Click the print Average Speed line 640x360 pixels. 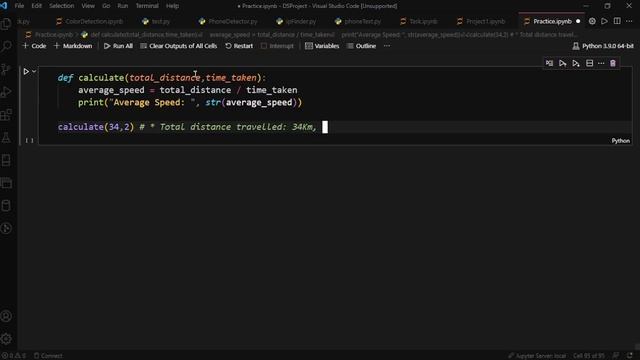tap(190, 102)
